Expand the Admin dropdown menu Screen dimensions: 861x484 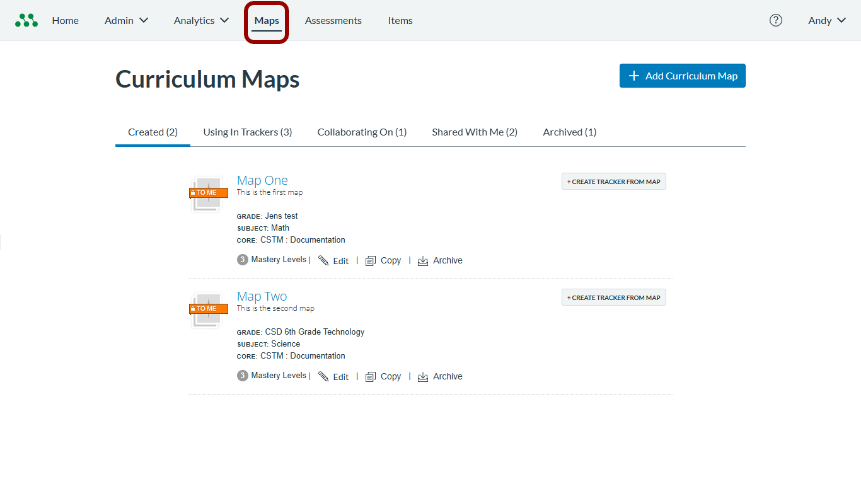tap(126, 20)
